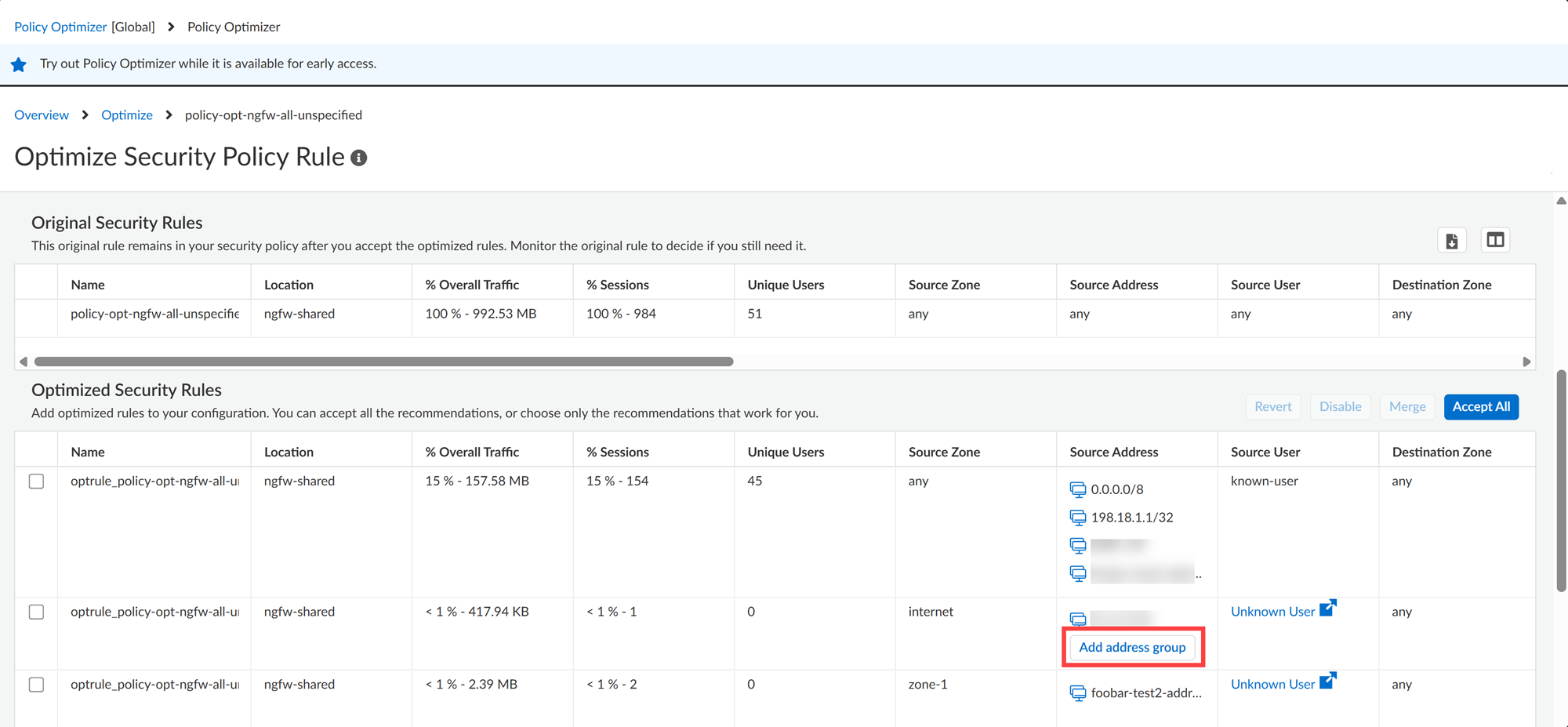Tick the checkbox for the 2.39 MB rule
Viewport: 1568px width, 727px height.
[x=37, y=685]
